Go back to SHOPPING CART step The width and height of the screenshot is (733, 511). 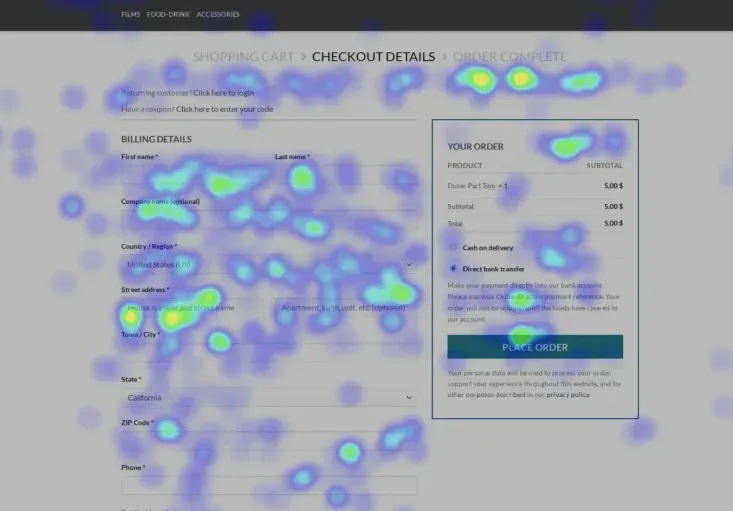(x=244, y=57)
